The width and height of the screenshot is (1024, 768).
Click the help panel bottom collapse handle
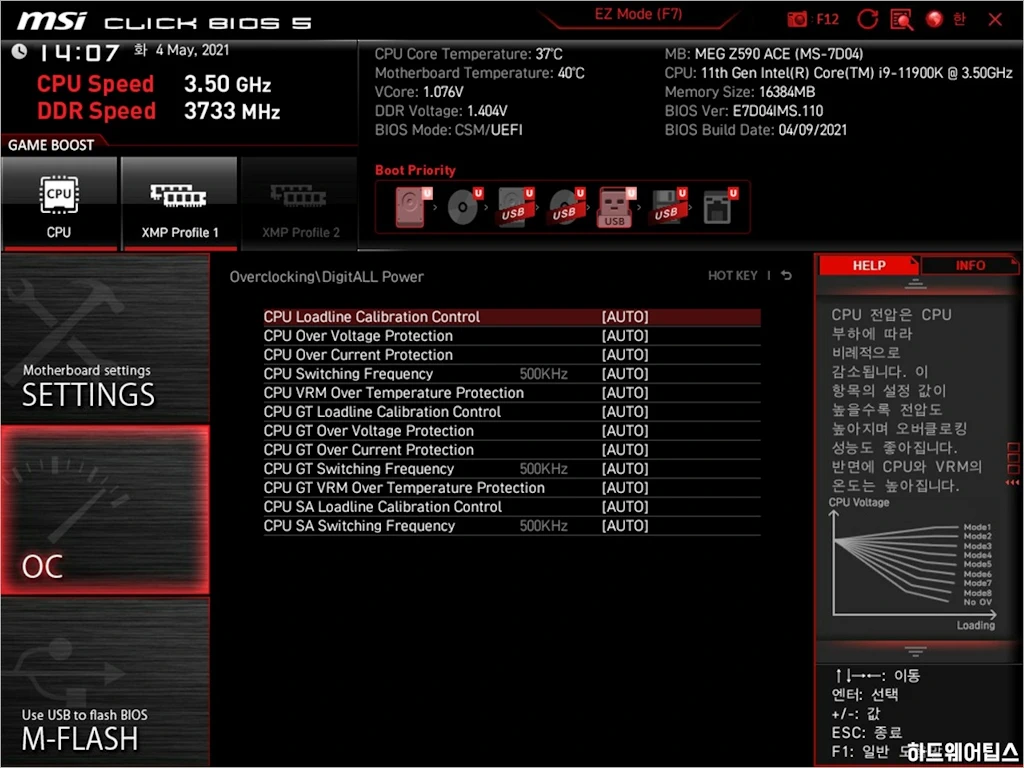click(915, 651)
